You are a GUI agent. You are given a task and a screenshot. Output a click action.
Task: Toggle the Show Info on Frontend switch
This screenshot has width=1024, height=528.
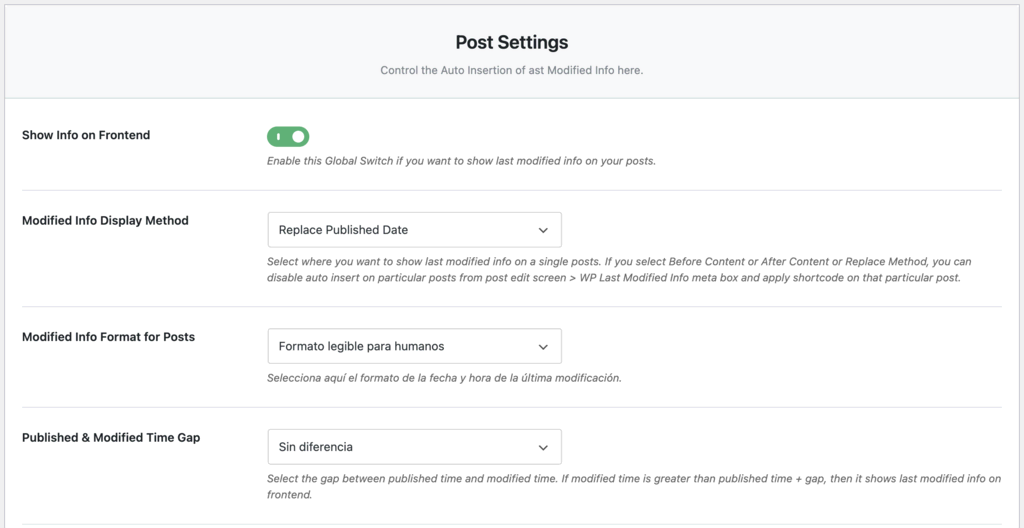(288, 136)
